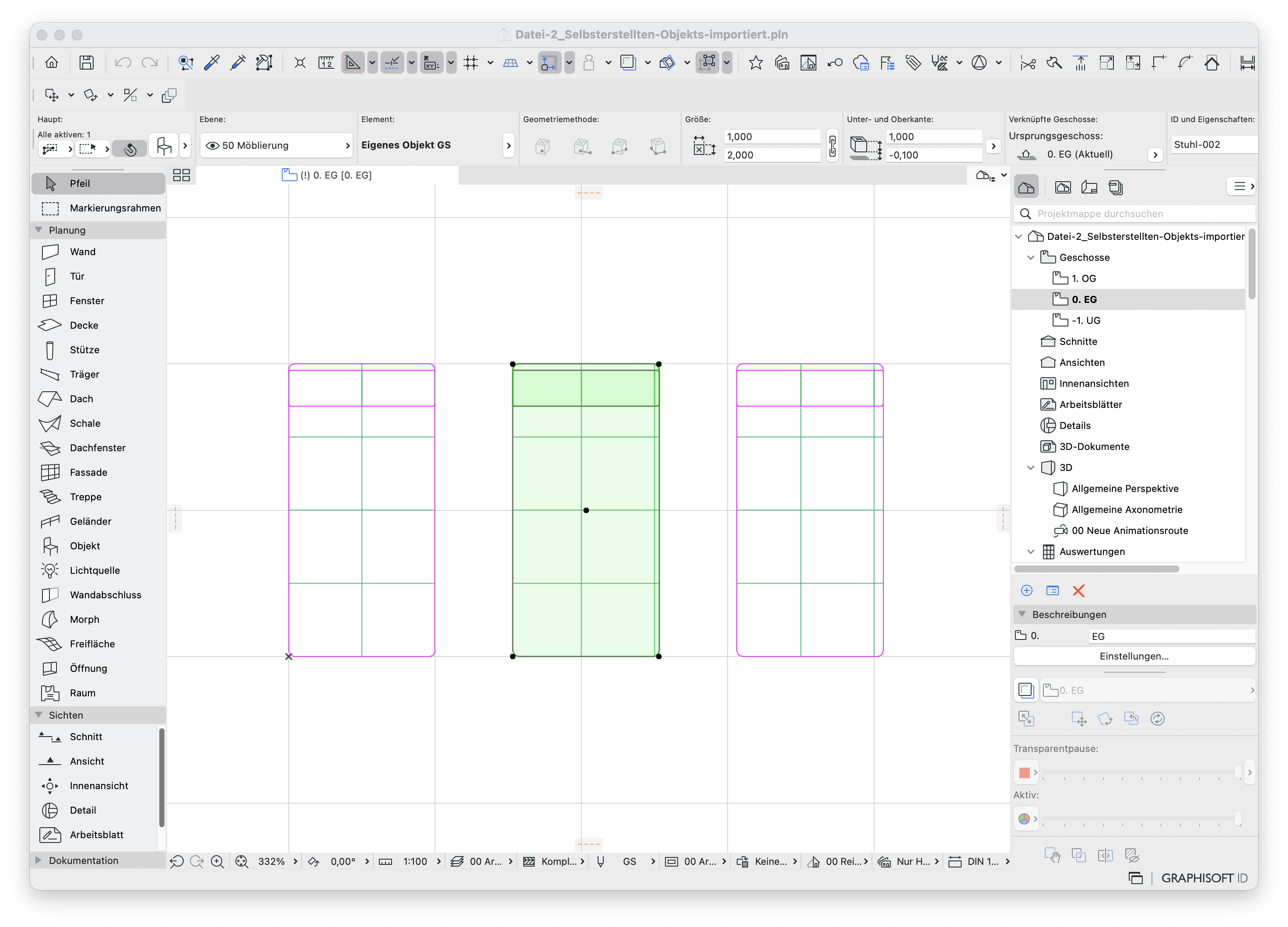Click the red delete X icon
Screen dimensions: 1288x927
[x=1078, y=590]
